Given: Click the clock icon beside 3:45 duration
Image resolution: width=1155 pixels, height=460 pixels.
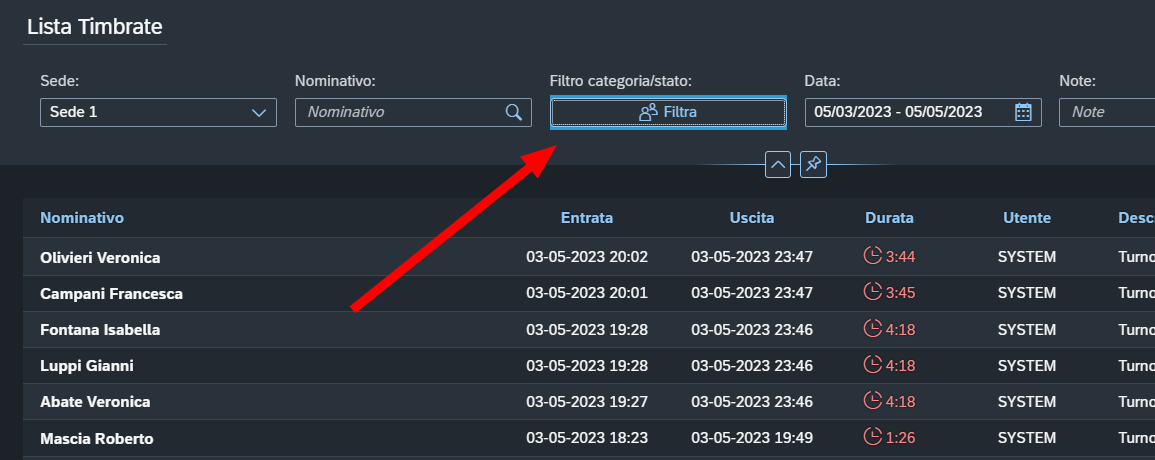Looking at the screenshot, I should click(872, 292).
